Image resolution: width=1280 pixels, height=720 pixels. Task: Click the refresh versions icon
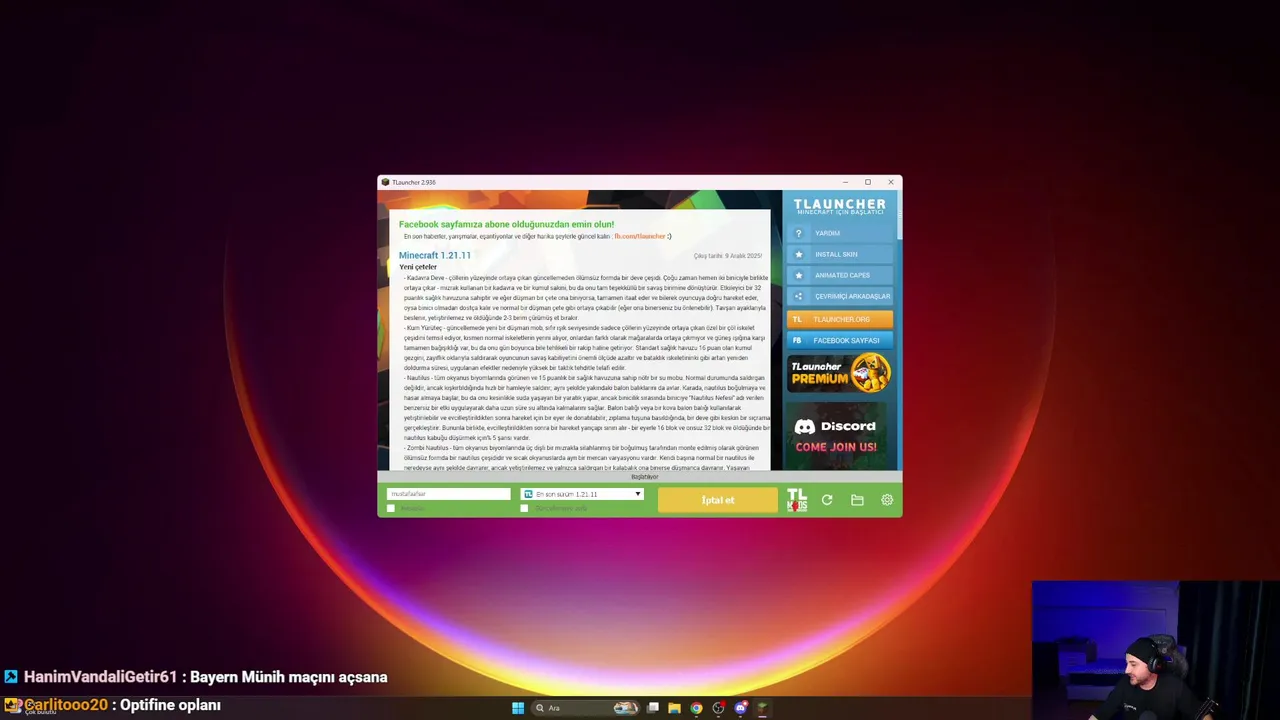(x=827, y=500)
